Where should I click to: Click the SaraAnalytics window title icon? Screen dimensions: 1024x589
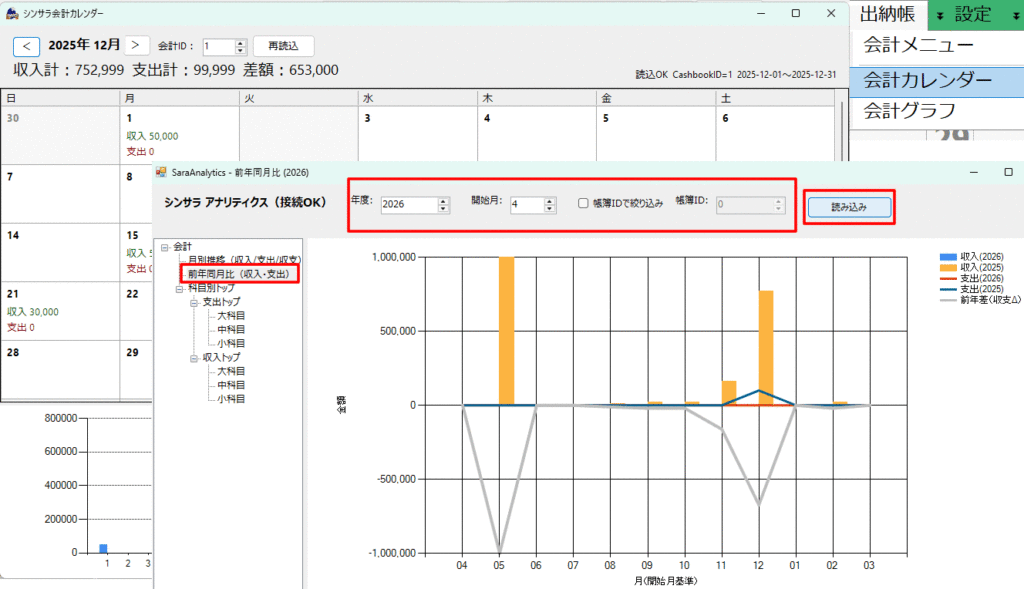161,173
